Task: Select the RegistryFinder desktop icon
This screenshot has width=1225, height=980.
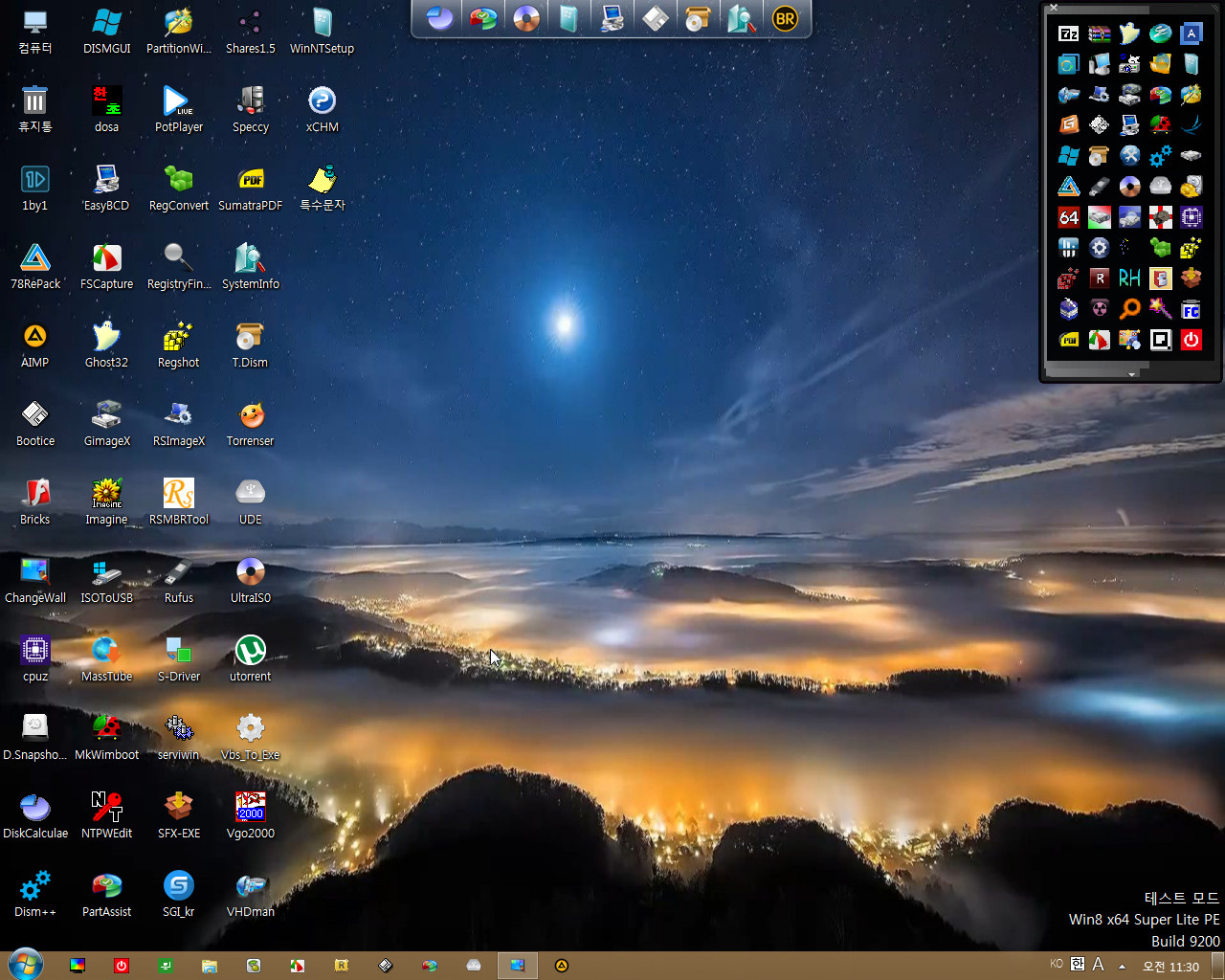Action: [x=179, y=267]
